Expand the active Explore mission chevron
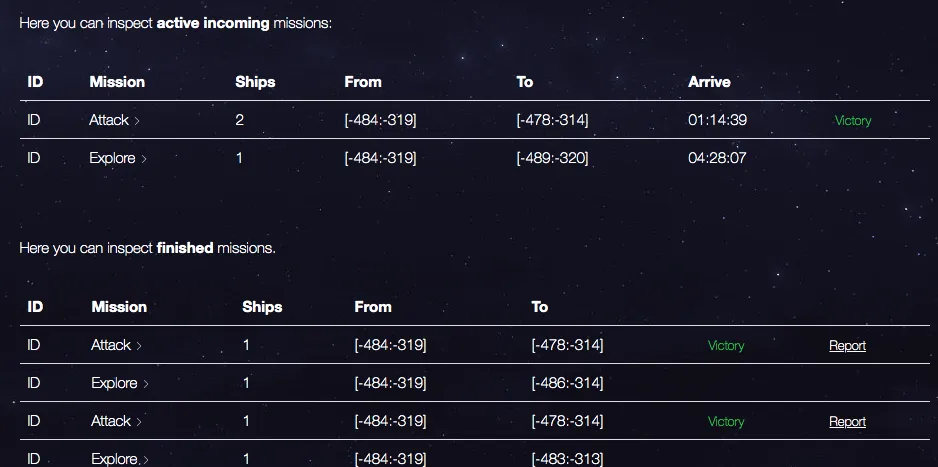The width and height of the screenshot is (938, 467). pos(144,159)
